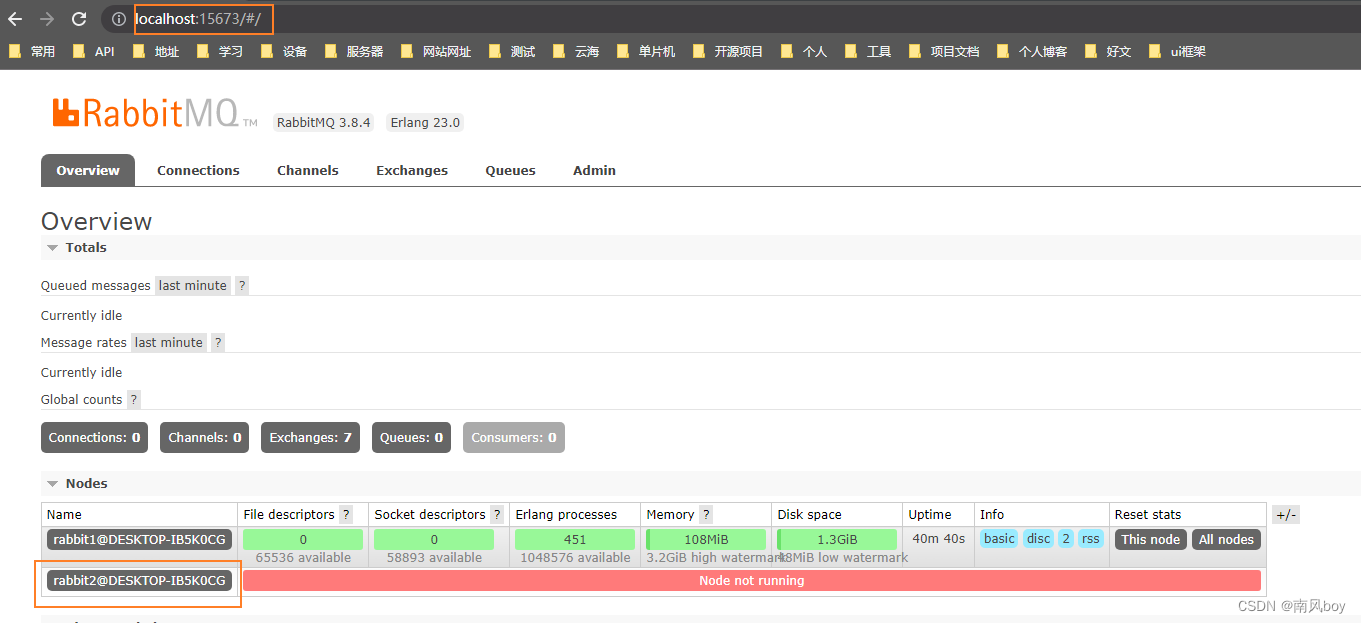The height and width of the screenshot is (623, 1361).
Task: Open the 地址 bookmark folder
Action: (156, 51)
